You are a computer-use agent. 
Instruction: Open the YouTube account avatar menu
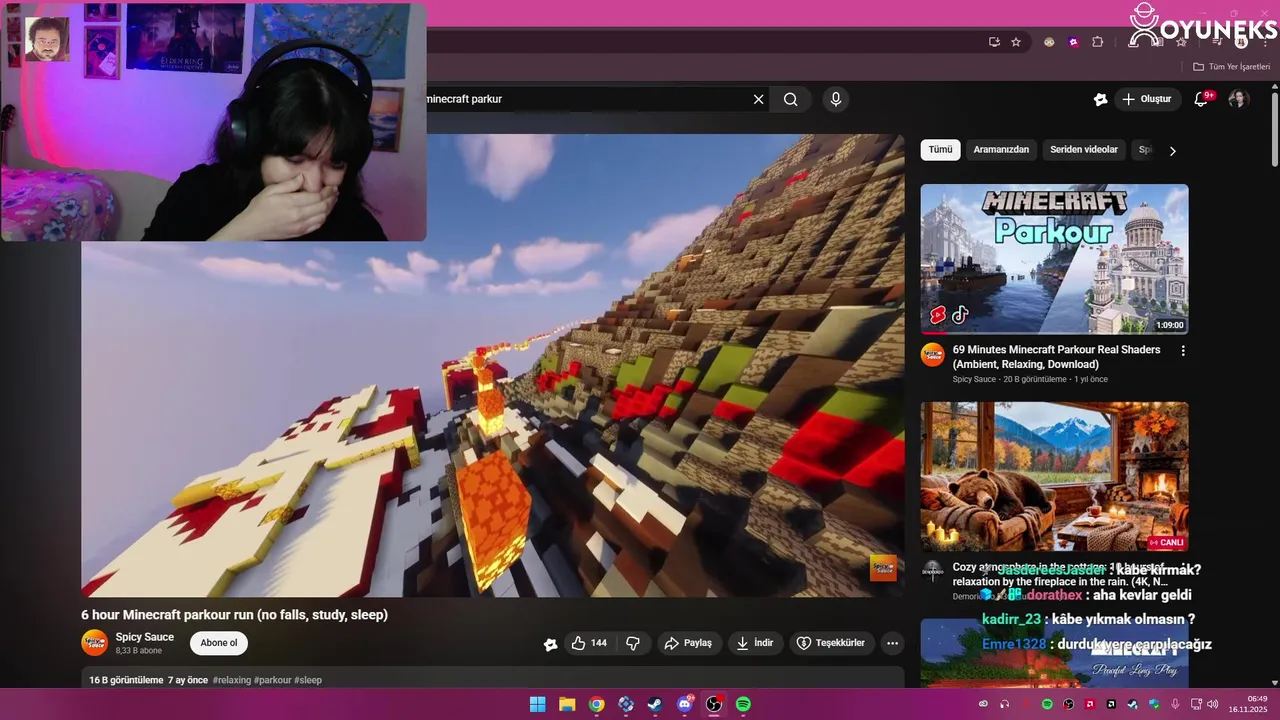point(1238,99)
